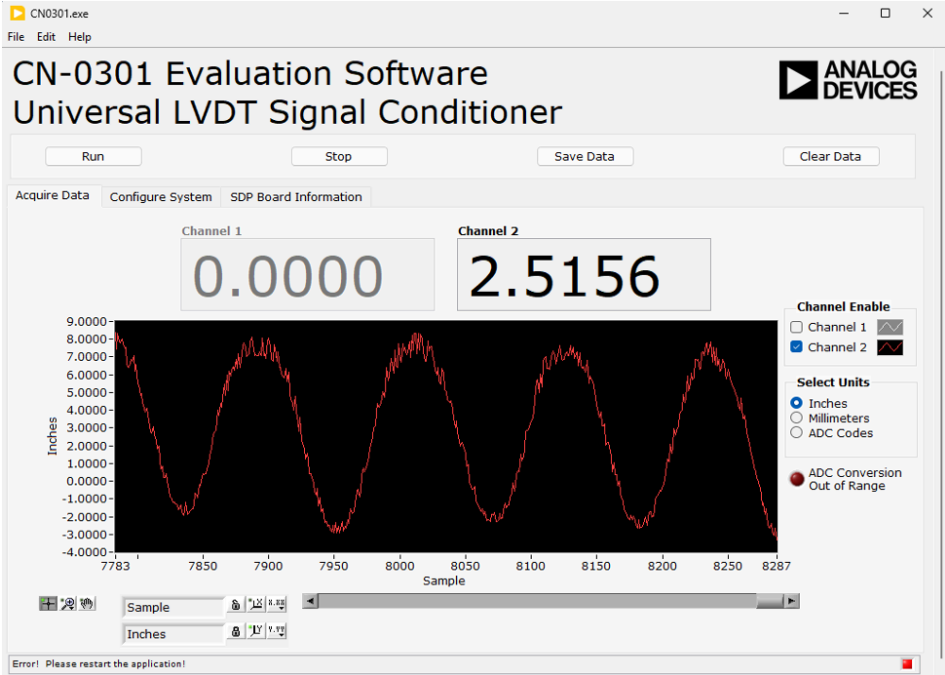The width and height of the screenshot is (945, 675).
Task: Click the X axis maximum value 8287
Action: tap(776, 566)
